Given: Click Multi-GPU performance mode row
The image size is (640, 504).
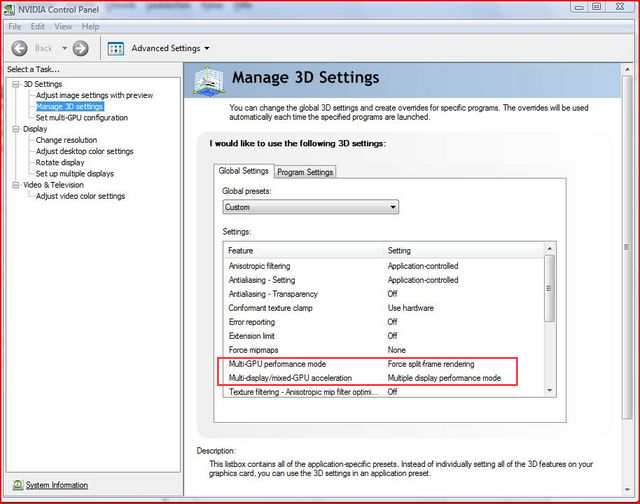Looking at the screenshot, I should 384,364.
